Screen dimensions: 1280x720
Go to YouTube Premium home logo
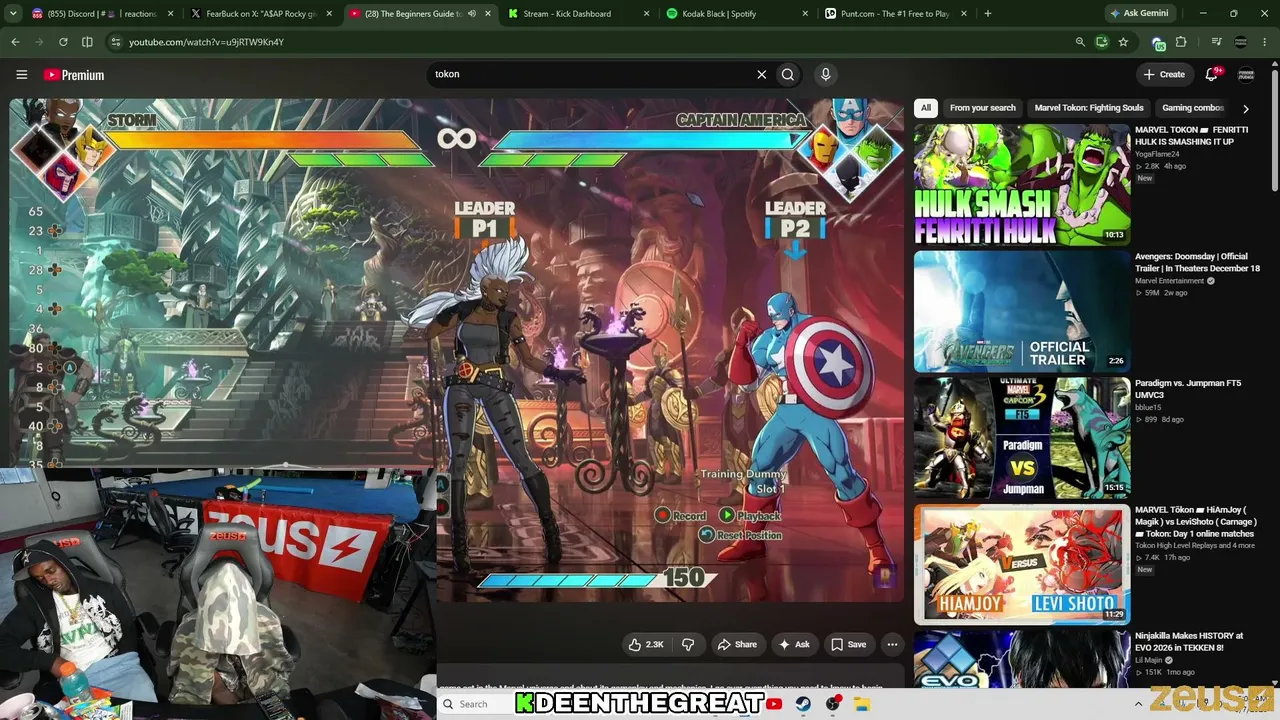coord(74,75)
